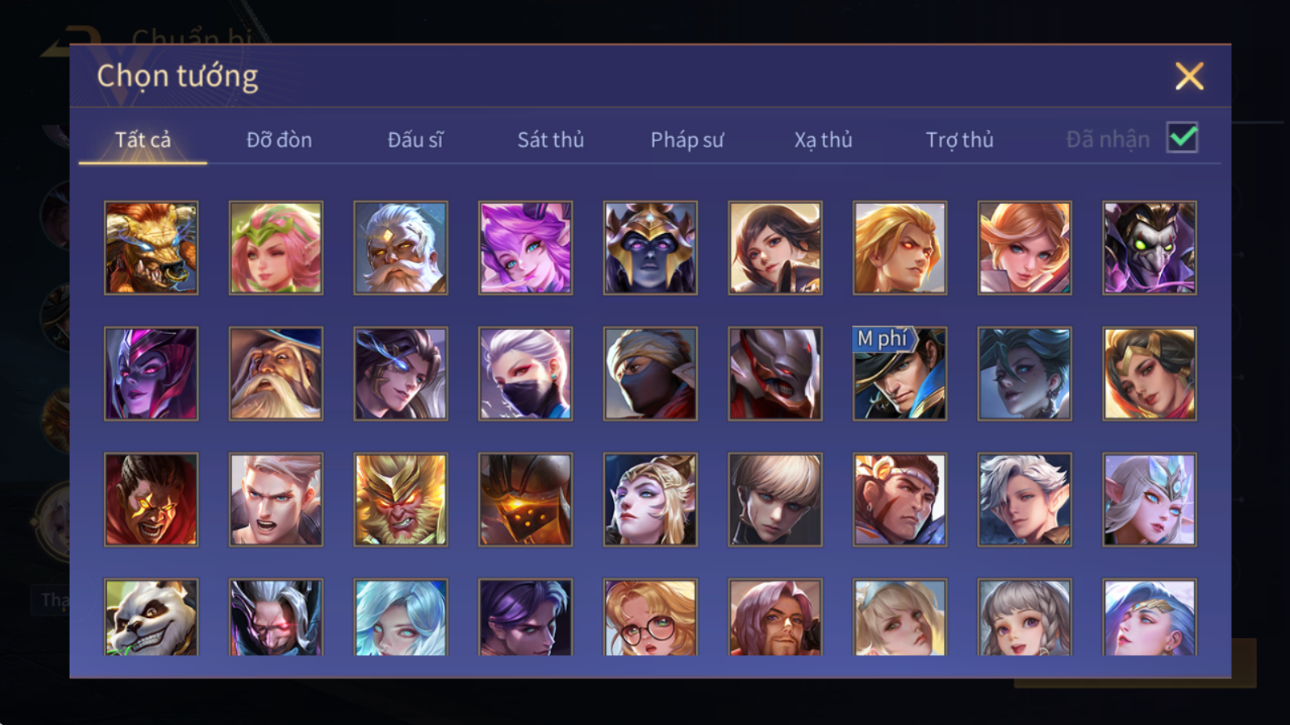Select the white-haired masked girl portrait
The height and width of the screenshot is (725, 1290).
pos(525,374)
